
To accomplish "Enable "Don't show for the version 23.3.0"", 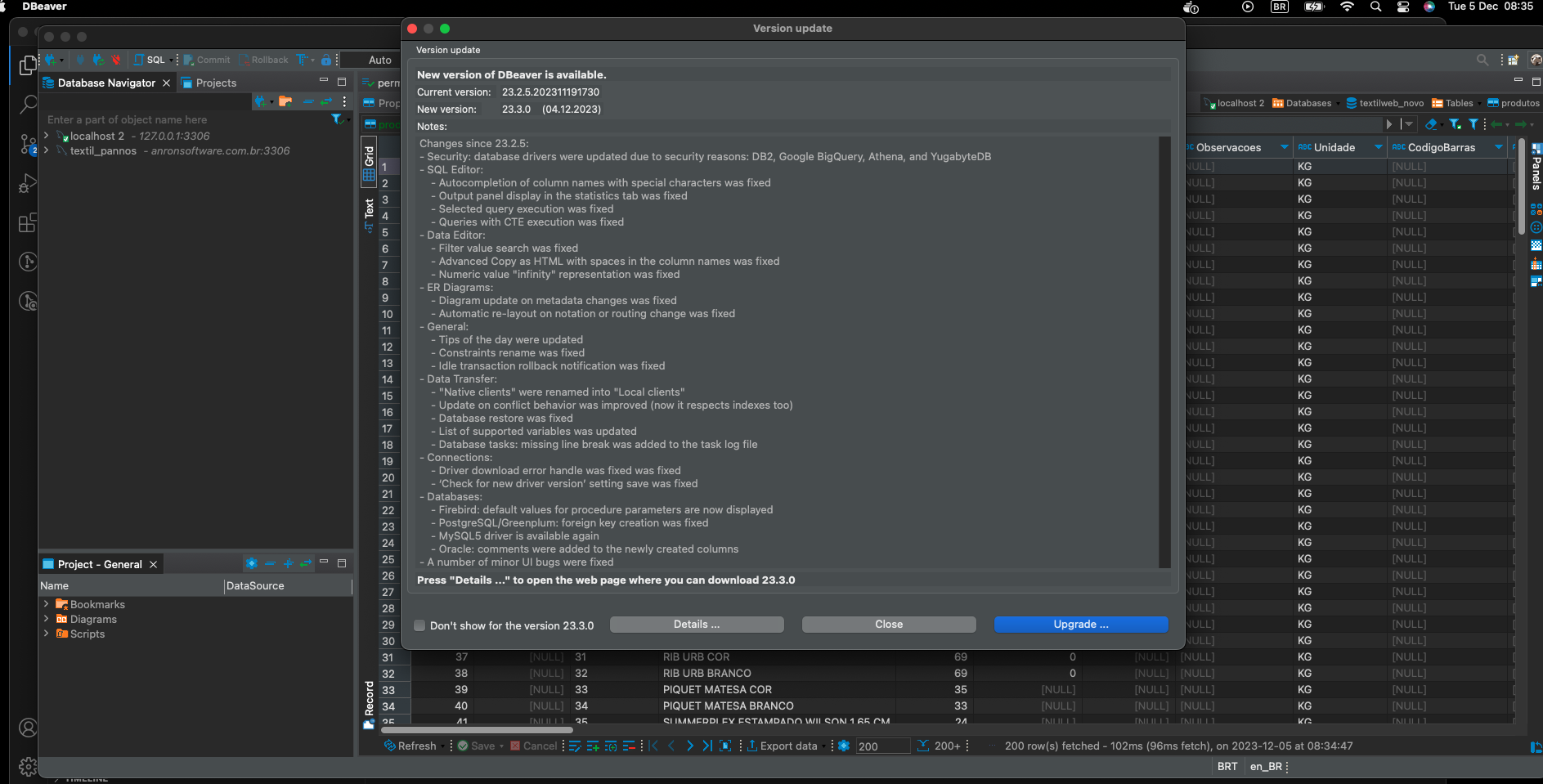I will (x=420, y=625).
